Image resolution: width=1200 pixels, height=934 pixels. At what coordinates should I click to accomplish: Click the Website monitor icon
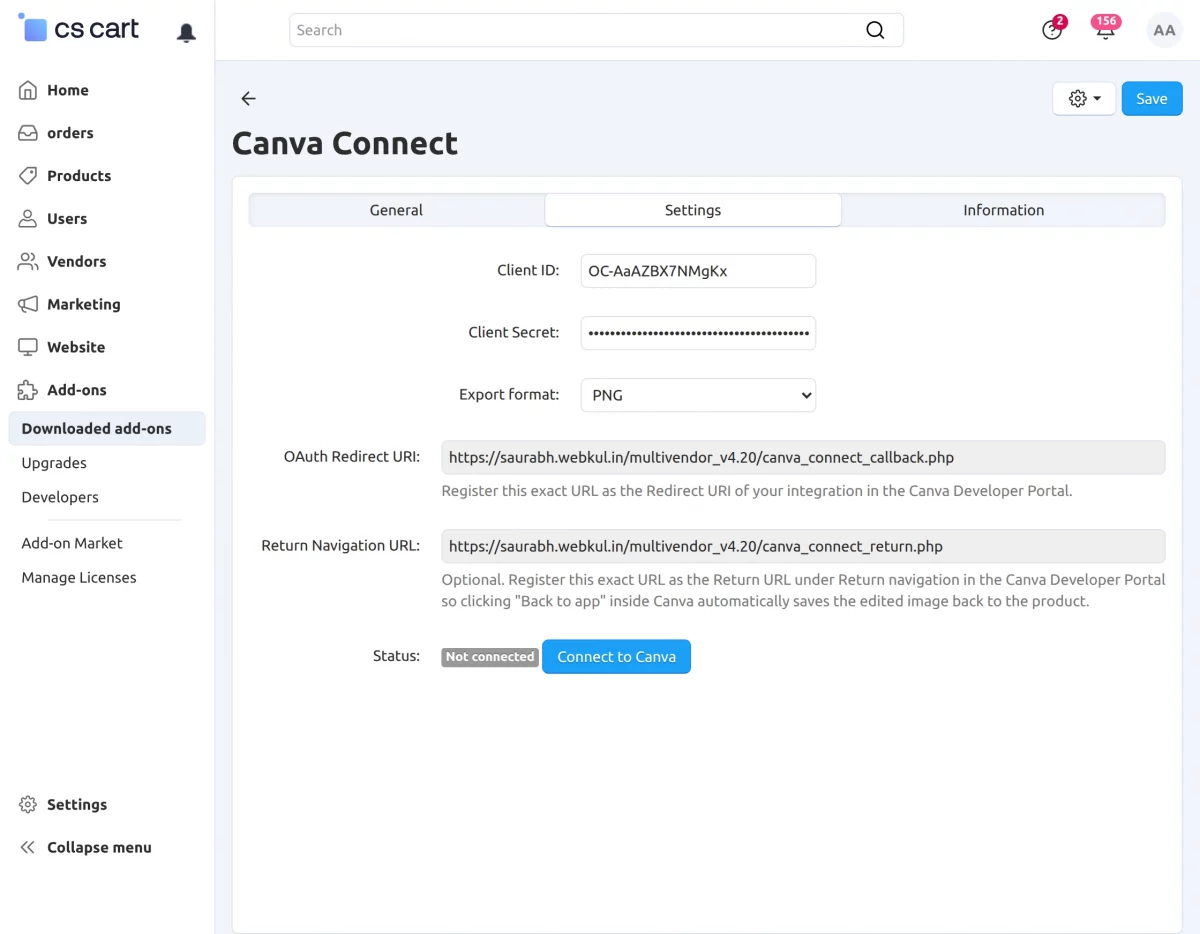tap(28, 347)
